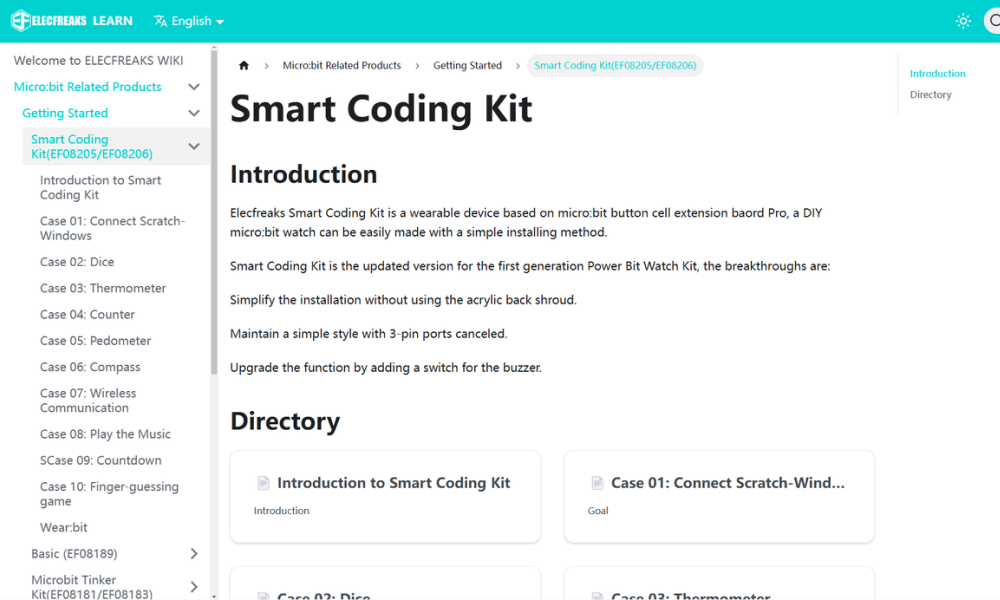Click the home icon in breadcrumbs
This screenshot has width=1000, height=600.
coord(244,66)
